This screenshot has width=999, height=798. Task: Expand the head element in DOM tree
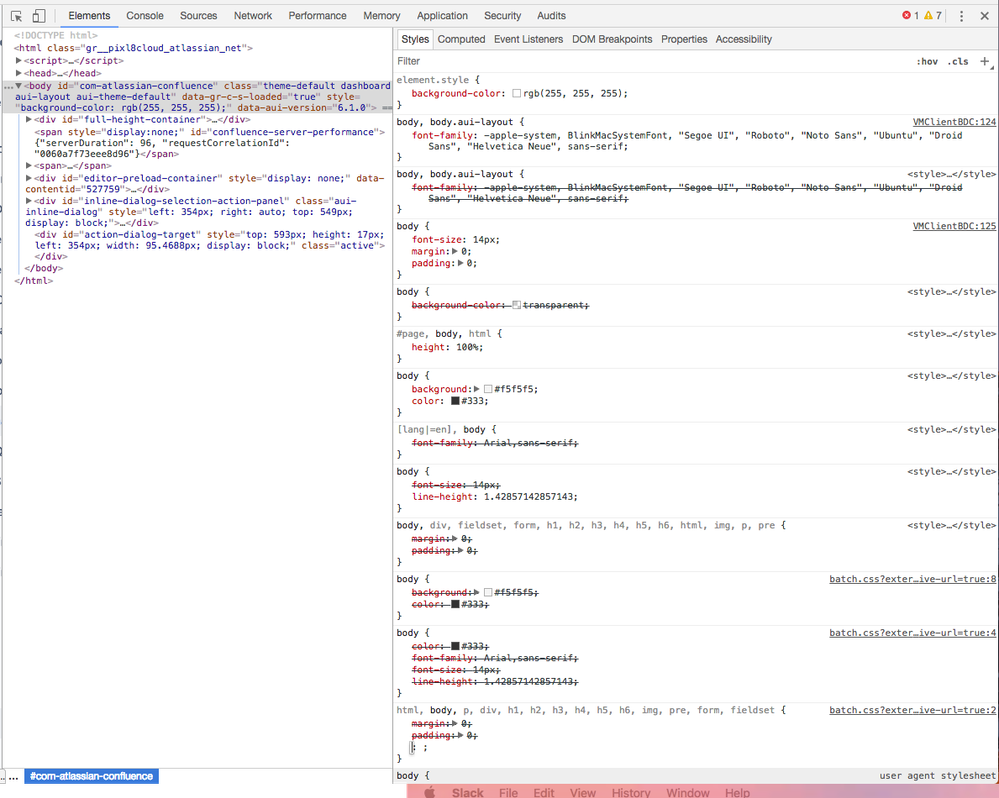20,73
